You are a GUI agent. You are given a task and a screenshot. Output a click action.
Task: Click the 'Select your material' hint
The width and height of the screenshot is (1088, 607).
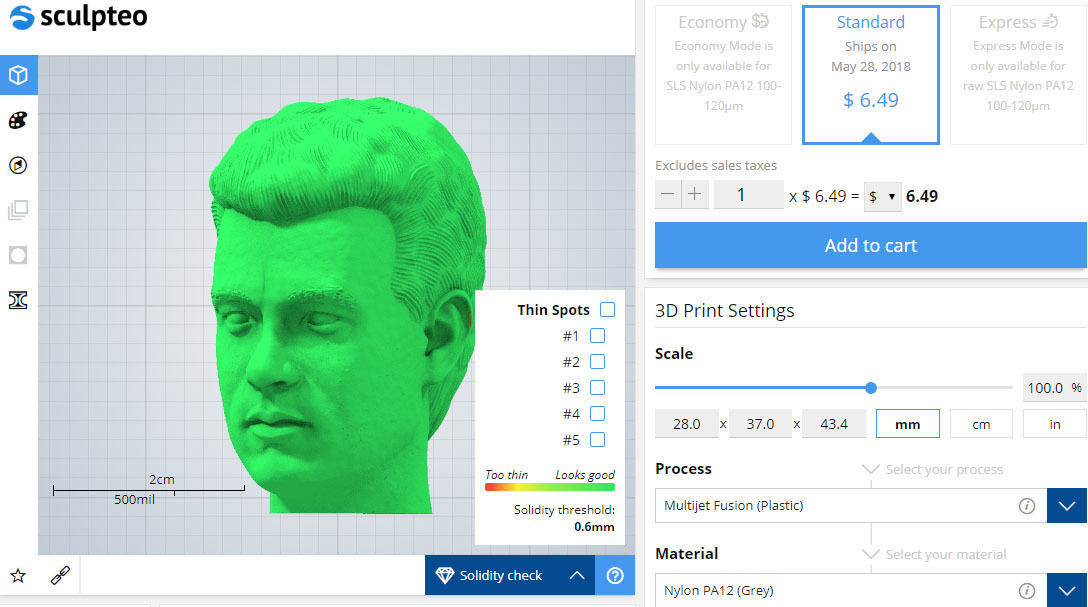pyautogui.click(x=946, y=554)
